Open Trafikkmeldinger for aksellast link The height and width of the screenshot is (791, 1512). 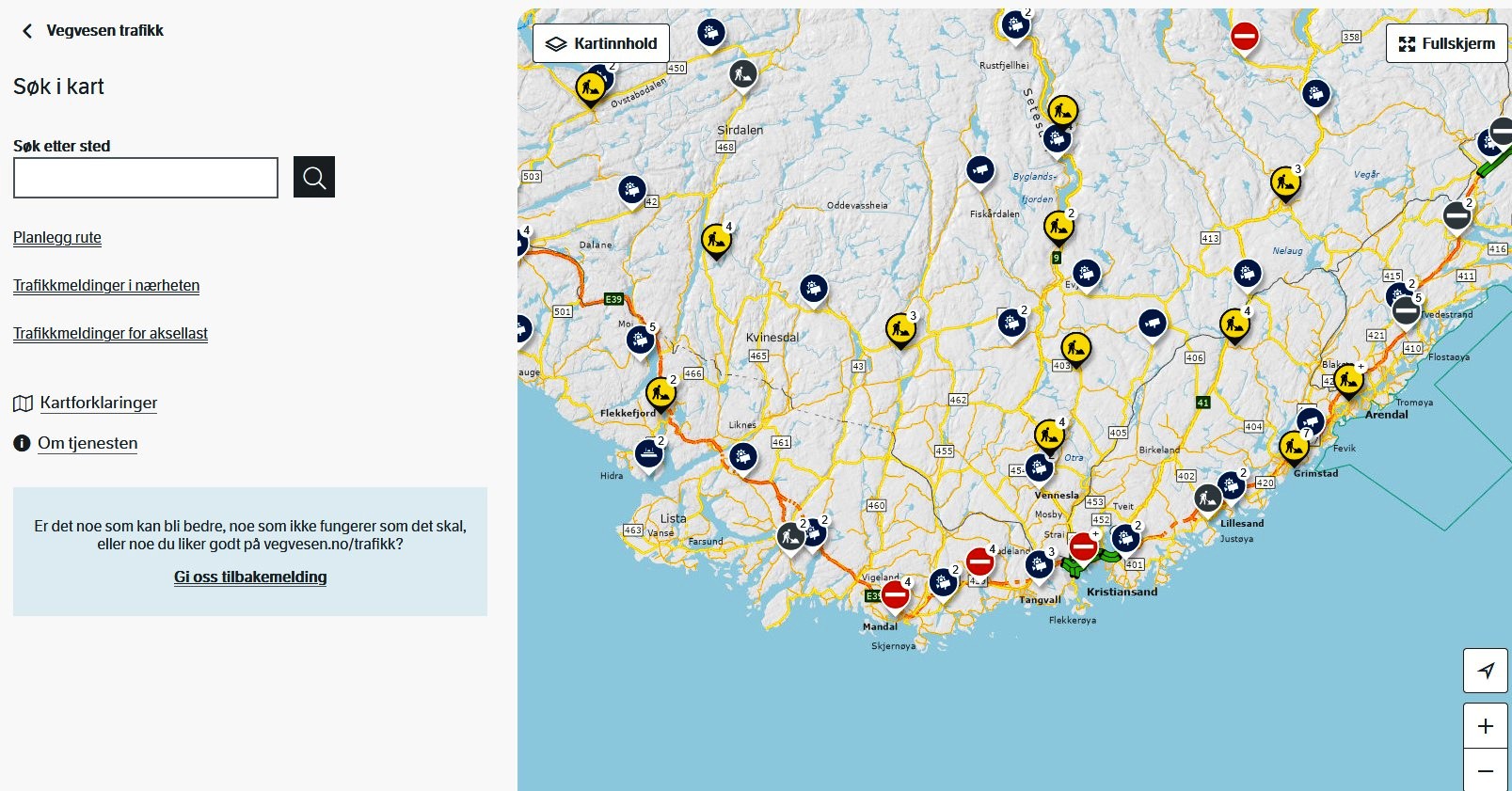[110, 334]
